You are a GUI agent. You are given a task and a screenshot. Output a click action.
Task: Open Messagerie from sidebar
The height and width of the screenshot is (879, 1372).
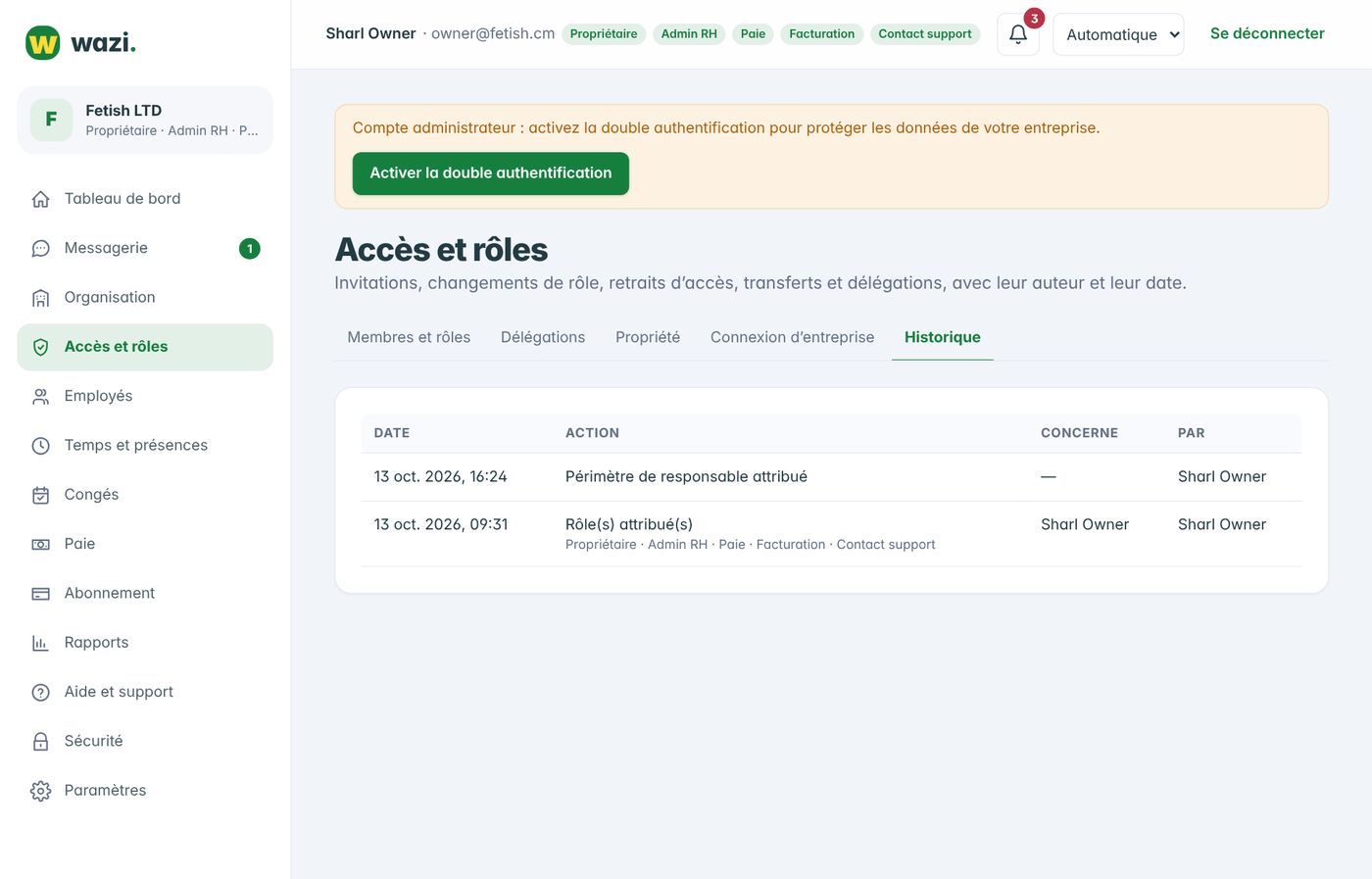coord(145,248)
